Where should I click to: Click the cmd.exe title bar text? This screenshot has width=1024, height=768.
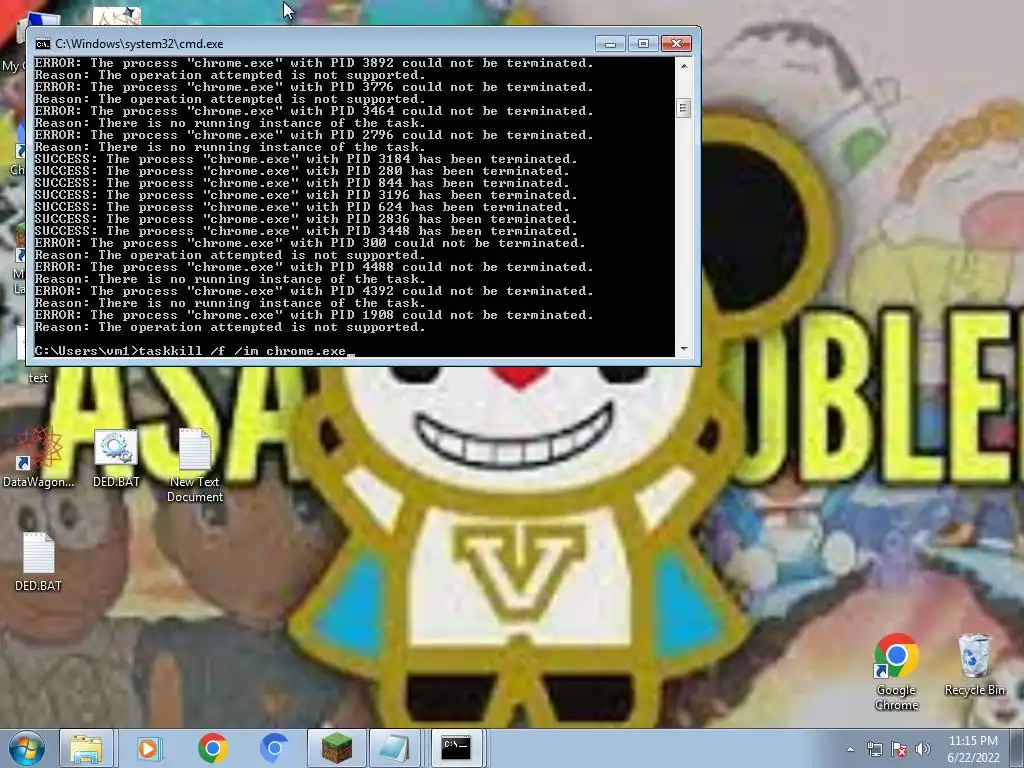(139, 44)
